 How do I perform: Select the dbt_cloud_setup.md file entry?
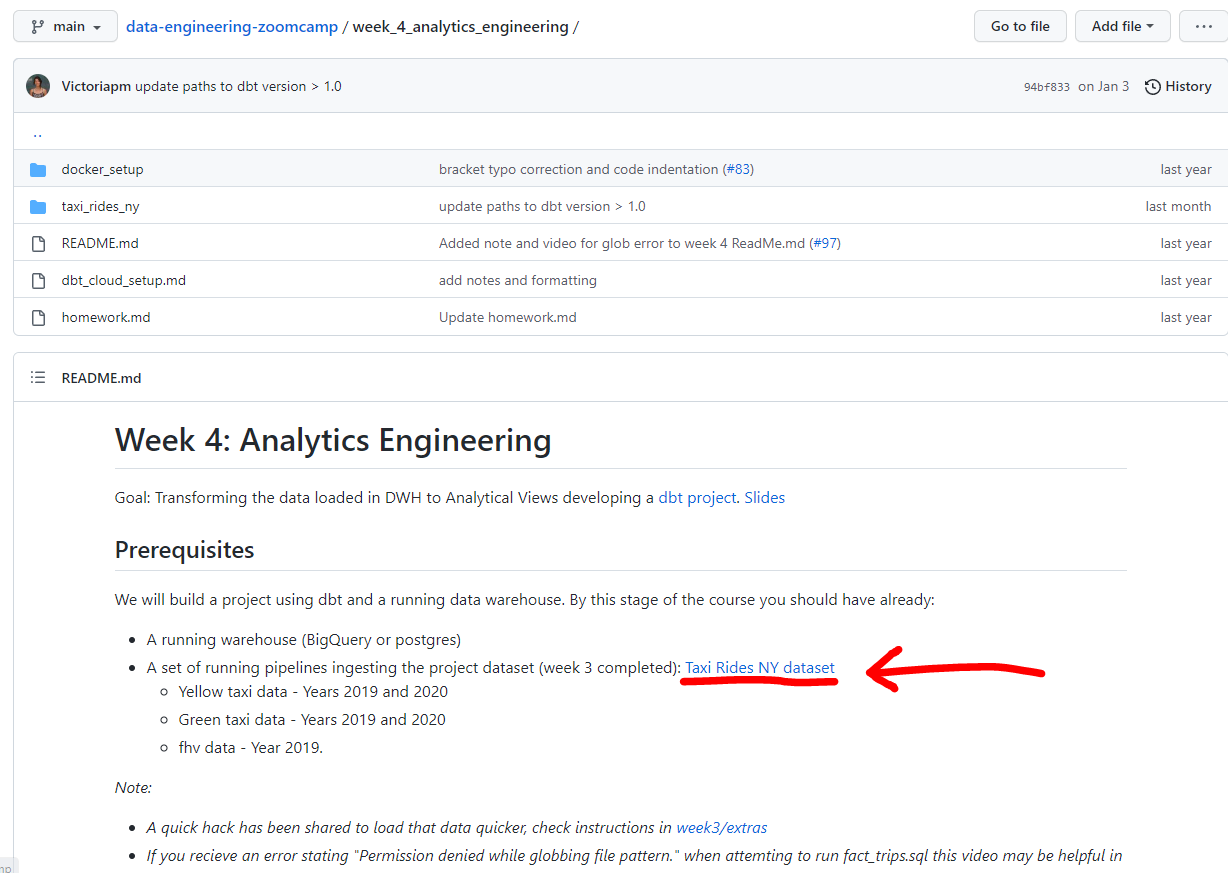[123, 280]
